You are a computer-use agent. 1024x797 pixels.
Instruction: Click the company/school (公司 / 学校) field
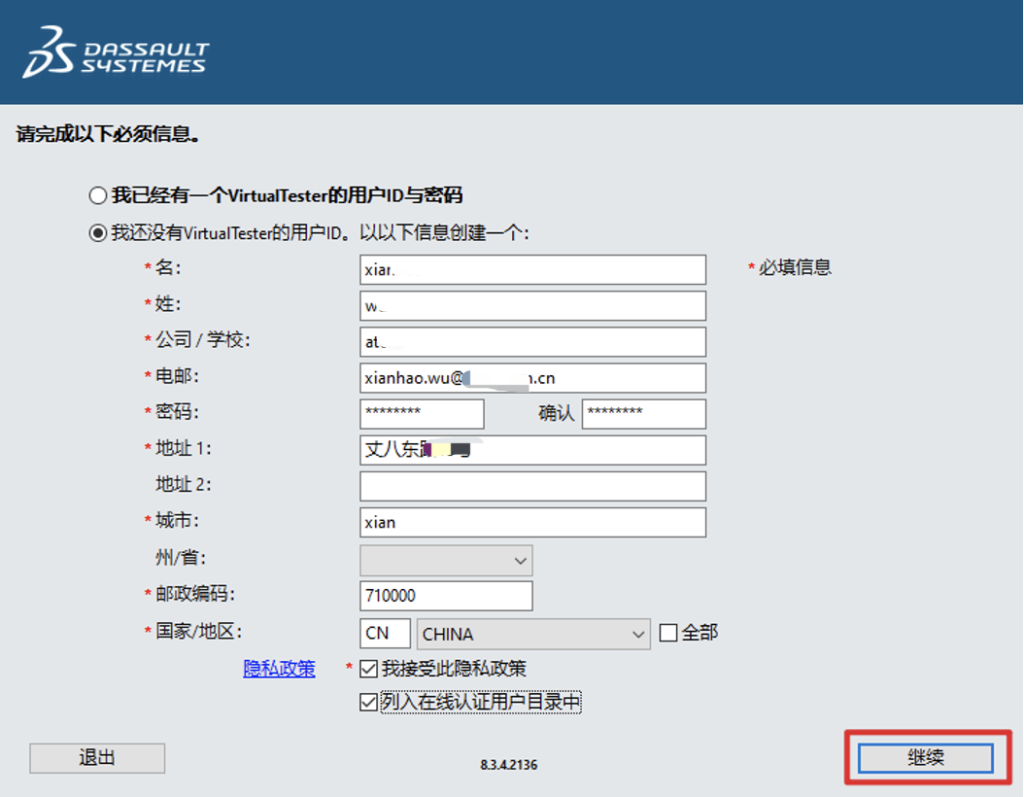[532, 341]
